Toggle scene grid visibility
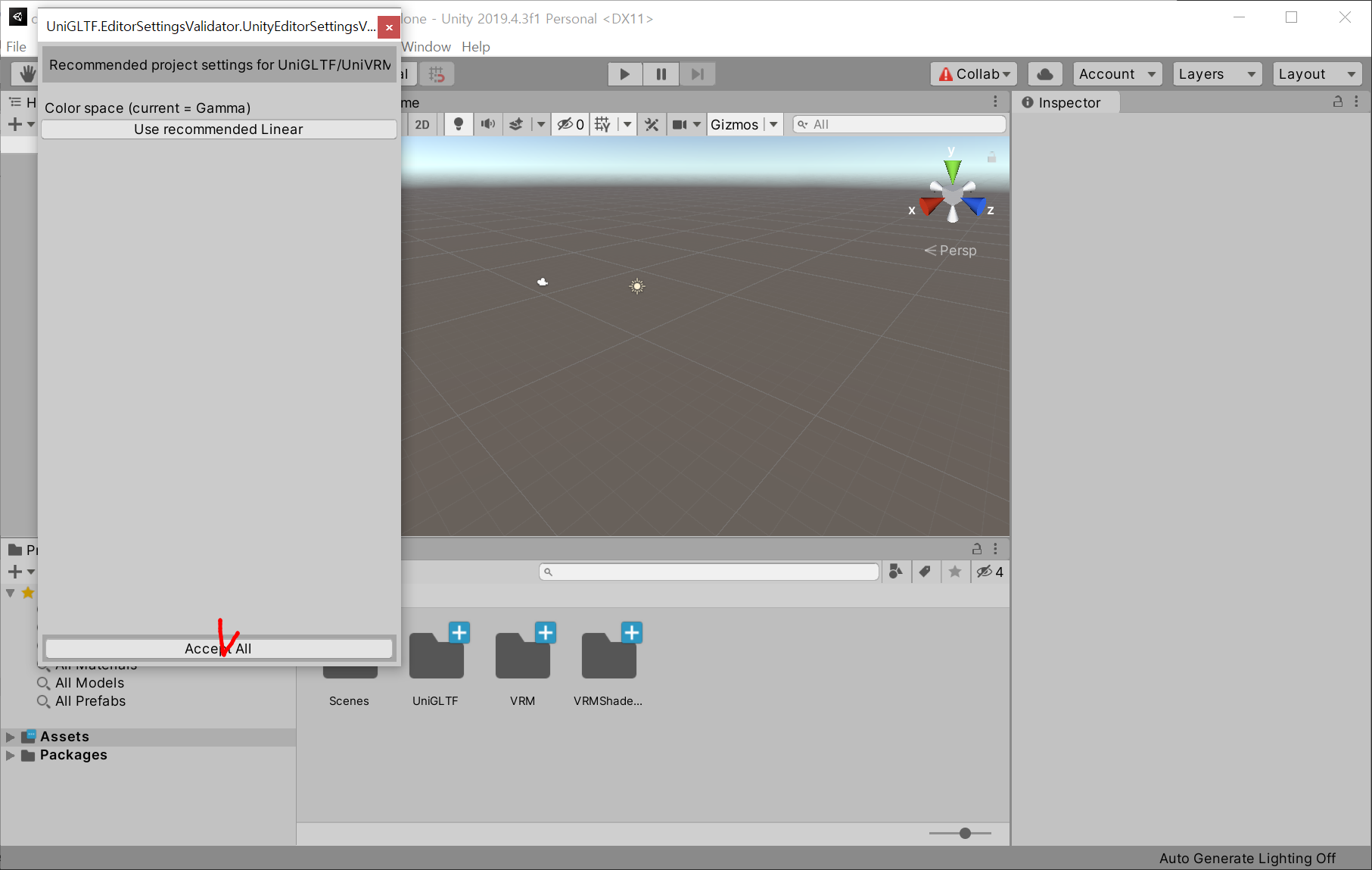The height and width of the screenshot is (870, 1372). [602, 125]
